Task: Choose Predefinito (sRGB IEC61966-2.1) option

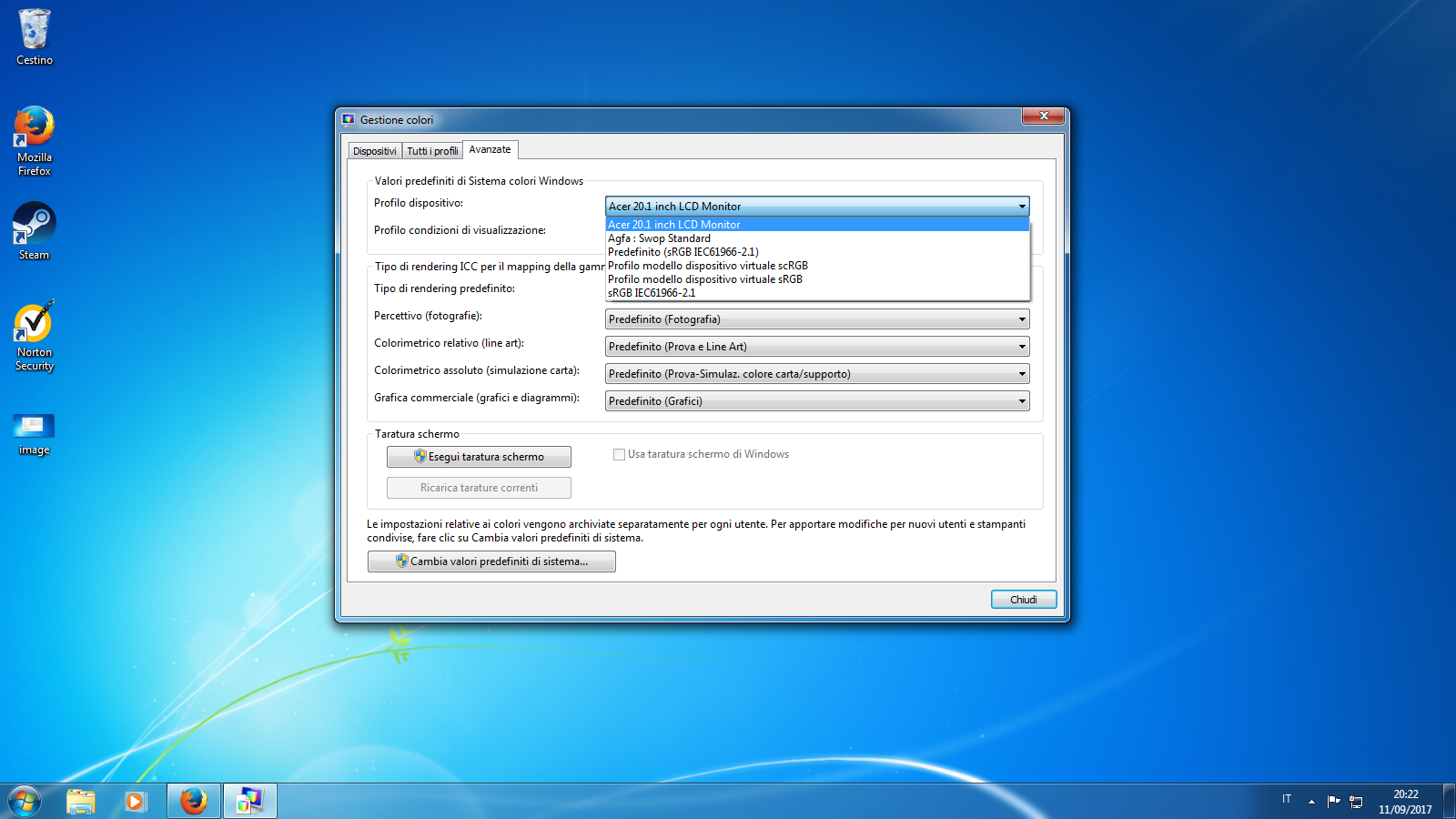Action: (x=817, y=252)
